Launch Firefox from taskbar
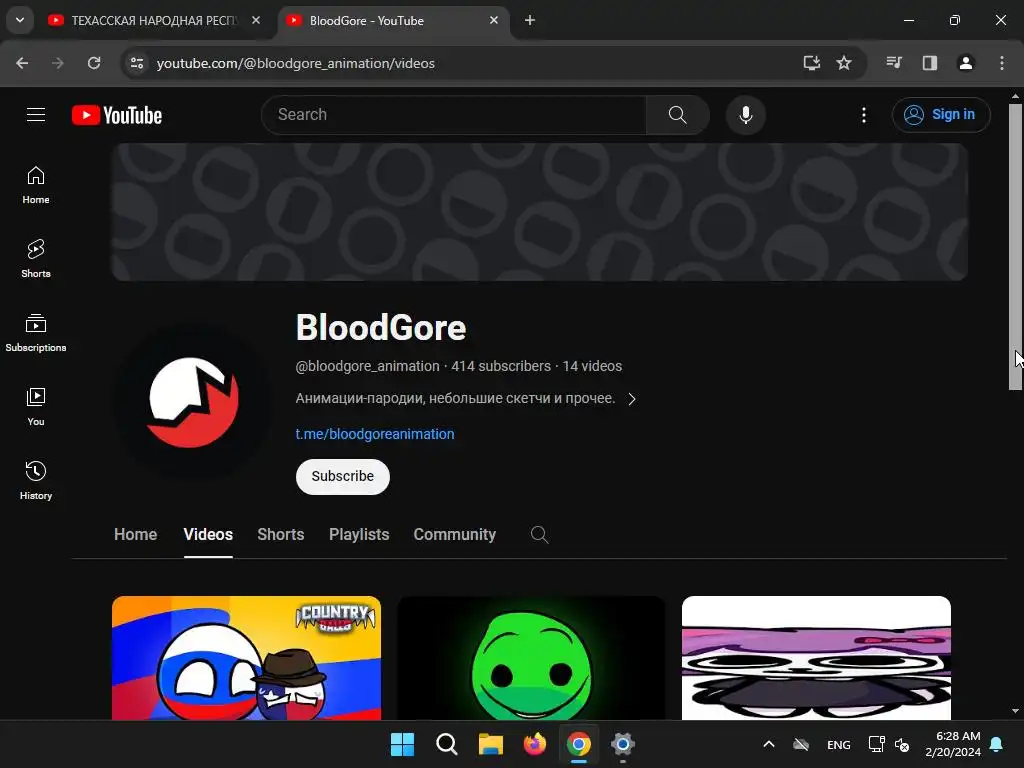The height and width of the screenshot is (768, 1024). (x=535, y=744)
